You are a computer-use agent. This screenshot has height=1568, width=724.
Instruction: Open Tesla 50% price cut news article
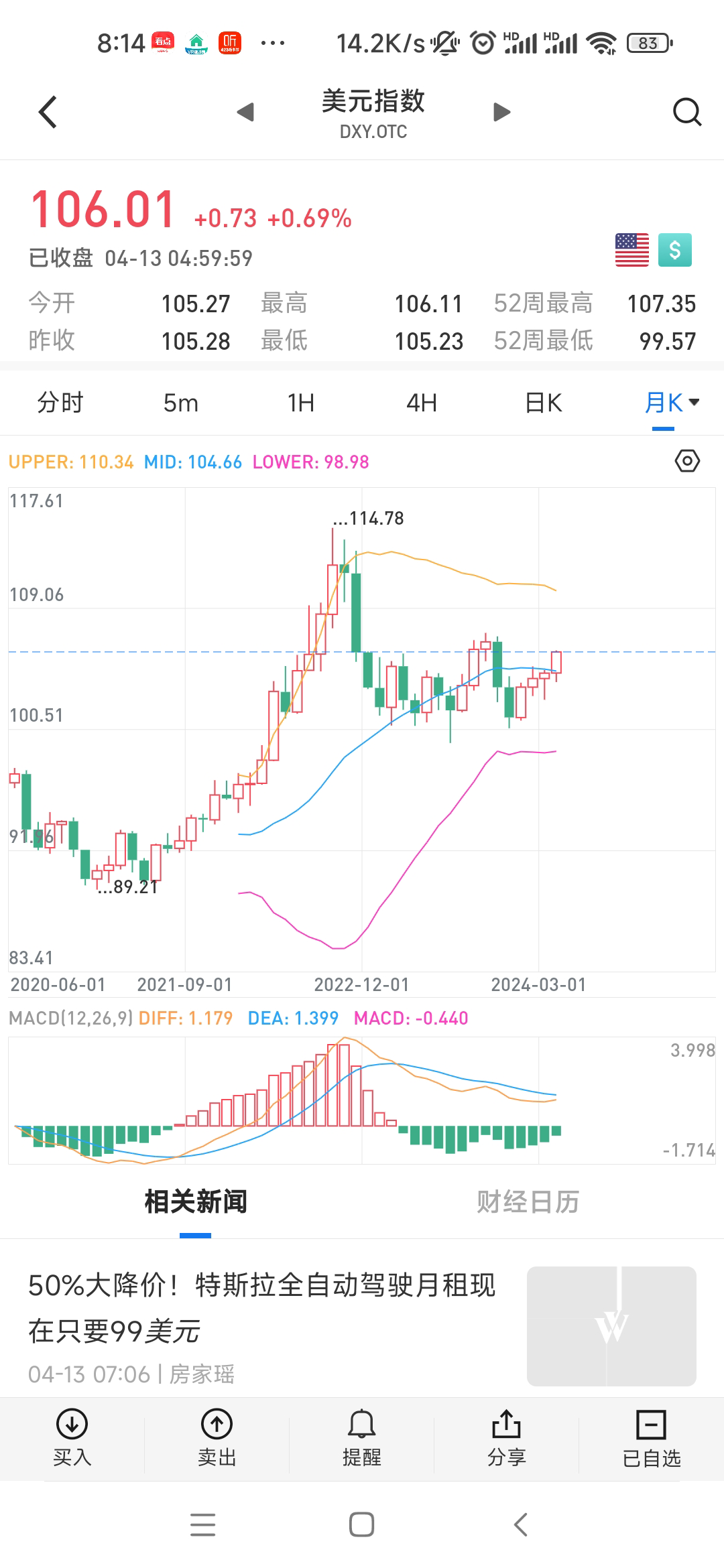[x=261, y=1308]
